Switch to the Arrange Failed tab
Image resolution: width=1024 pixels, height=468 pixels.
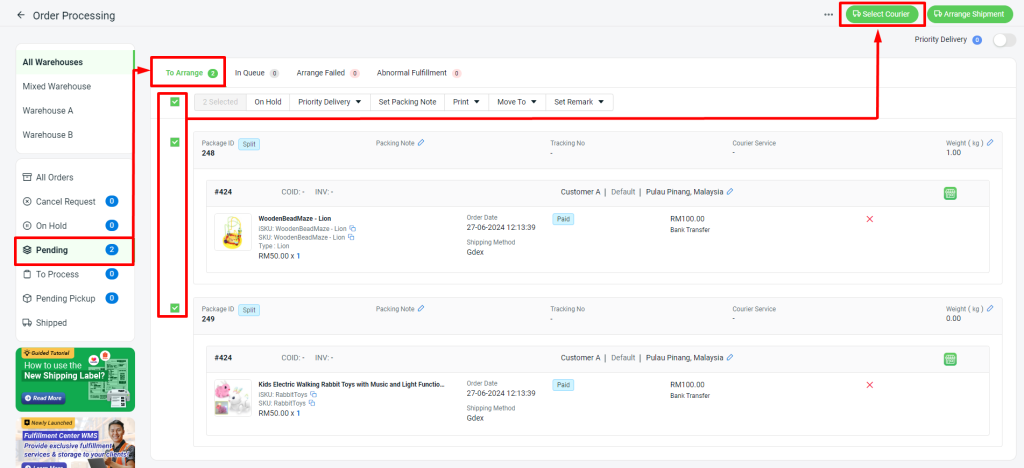[321, 73]
